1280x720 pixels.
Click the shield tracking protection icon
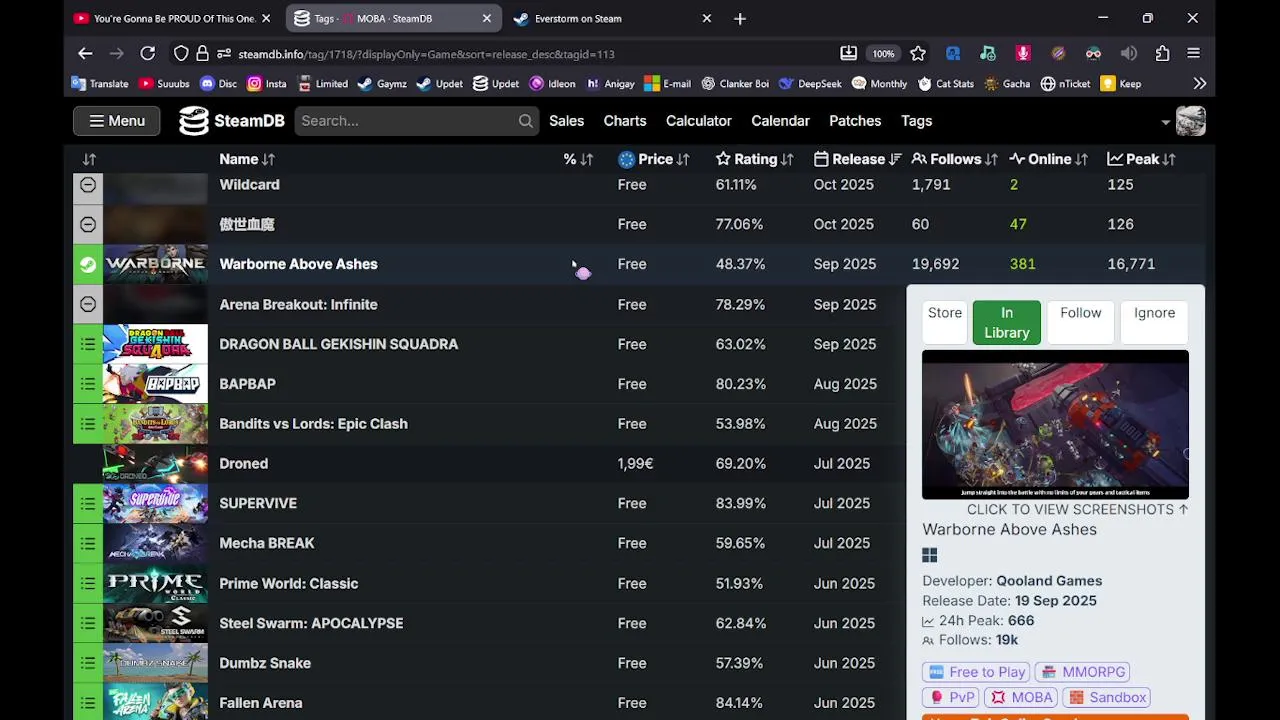181,54
